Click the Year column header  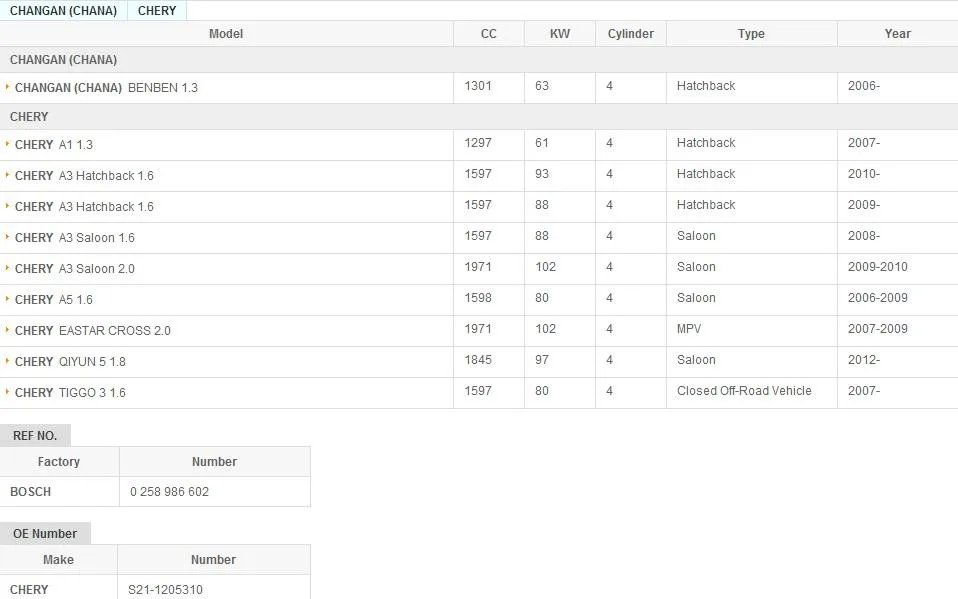pos(898,34)
